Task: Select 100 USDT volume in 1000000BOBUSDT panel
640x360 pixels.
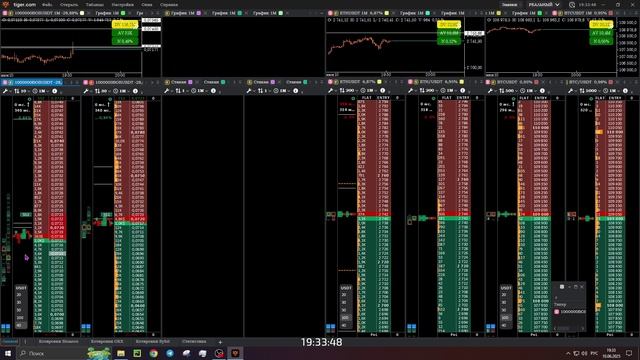Action: 20,318
